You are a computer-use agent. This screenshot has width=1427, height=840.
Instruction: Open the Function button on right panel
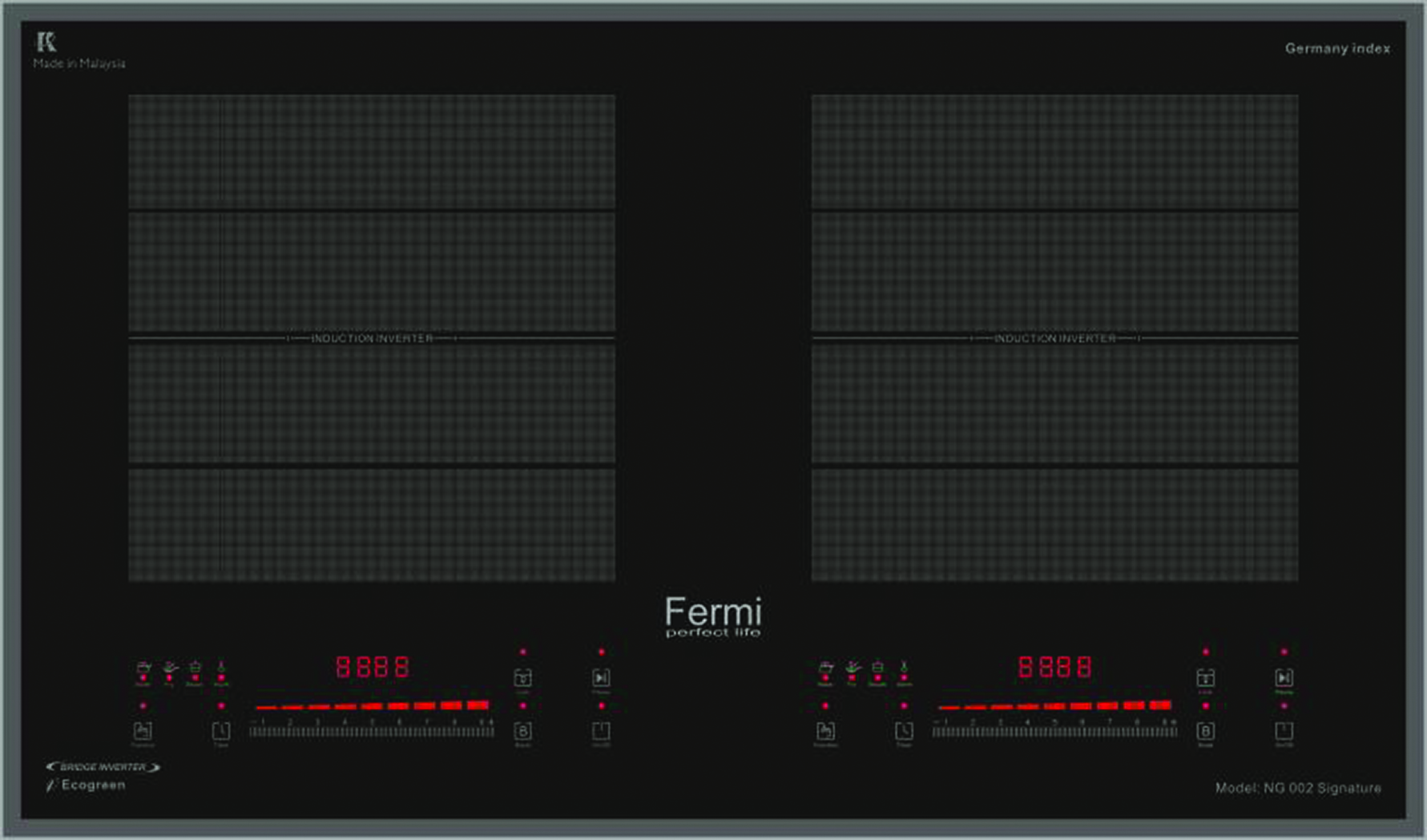825,731
